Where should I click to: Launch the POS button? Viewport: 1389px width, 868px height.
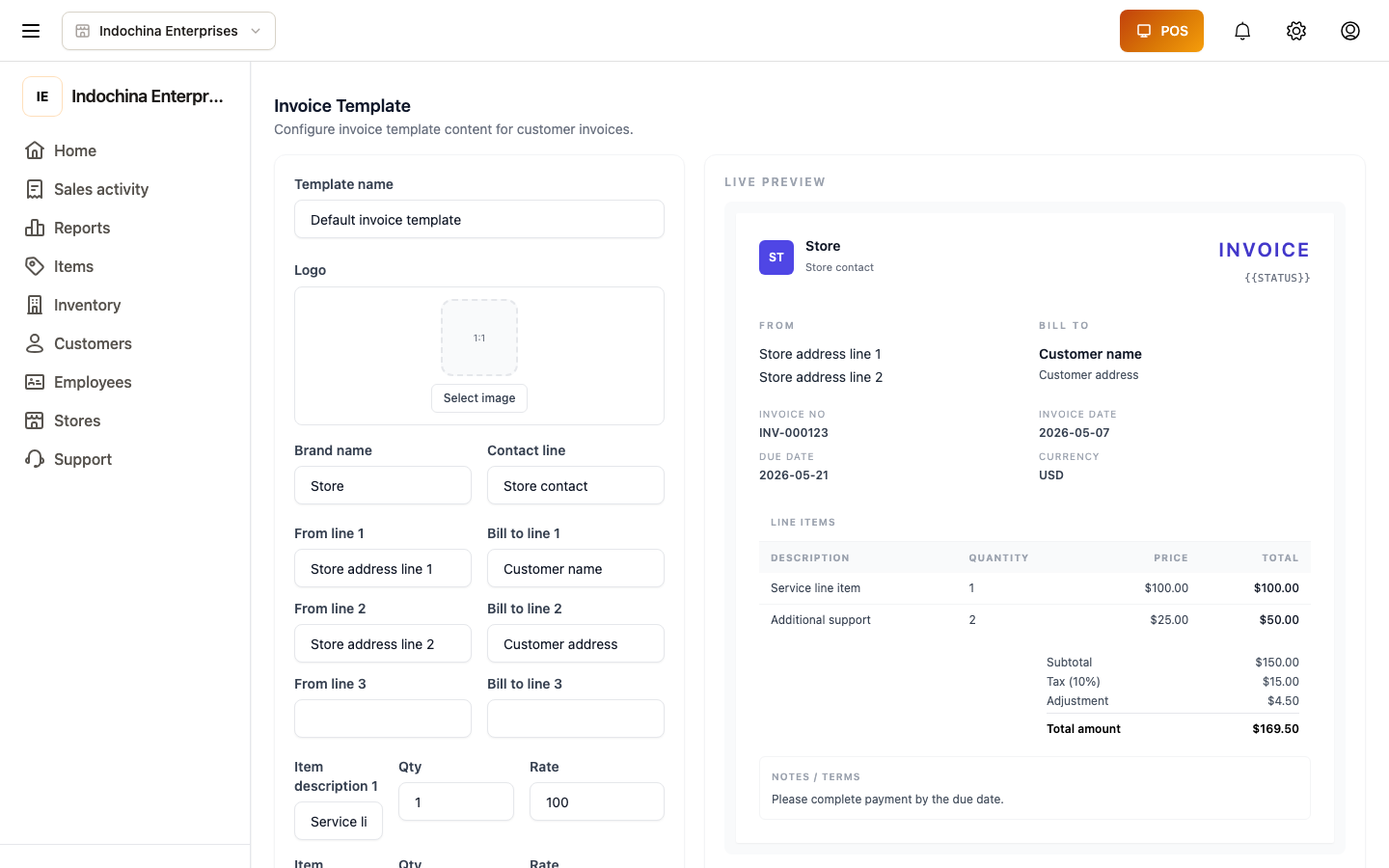click(x=1161, y=31)
